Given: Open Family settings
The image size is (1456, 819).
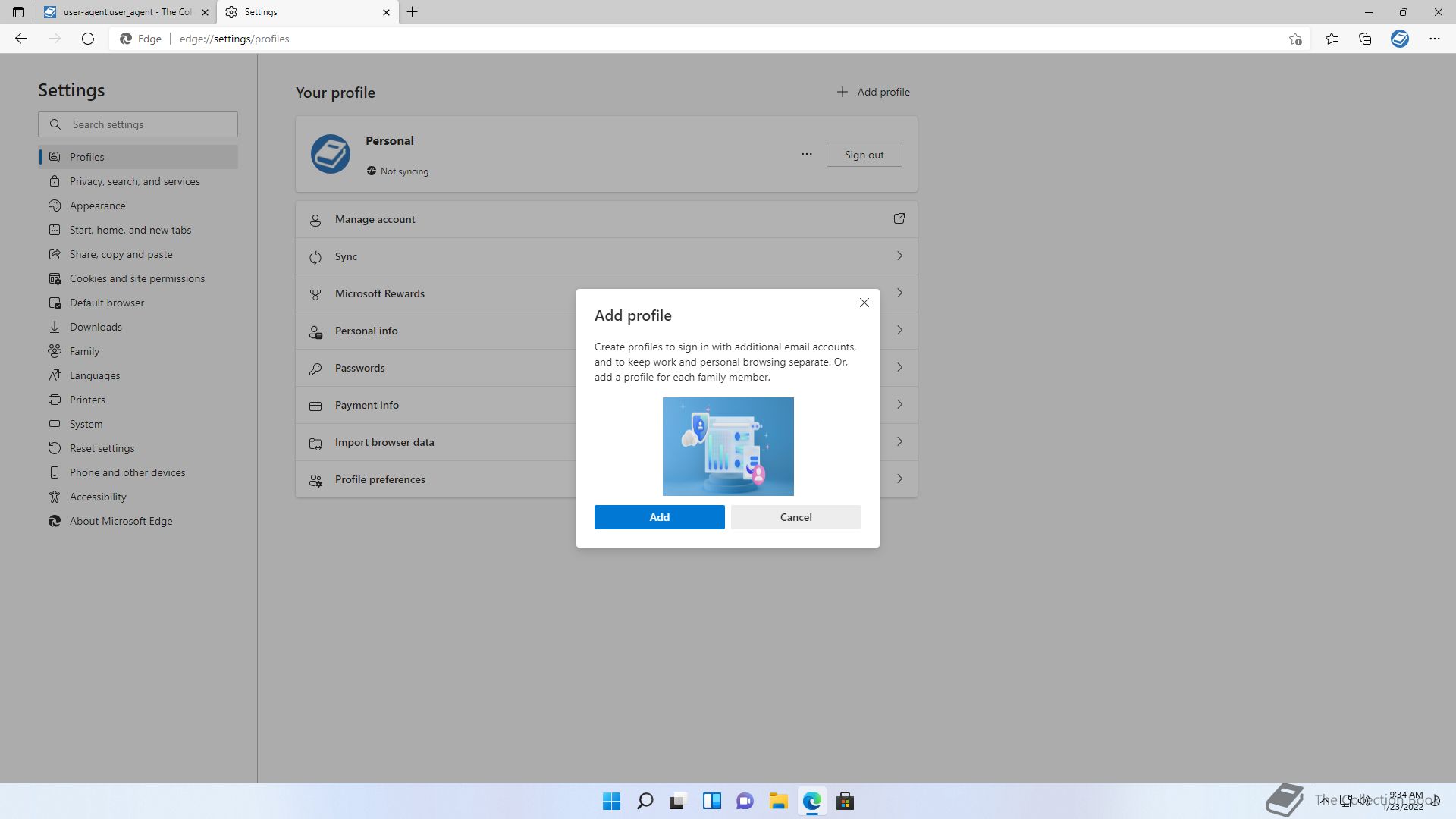Looking at the screenshot, I should coord(138,351).
